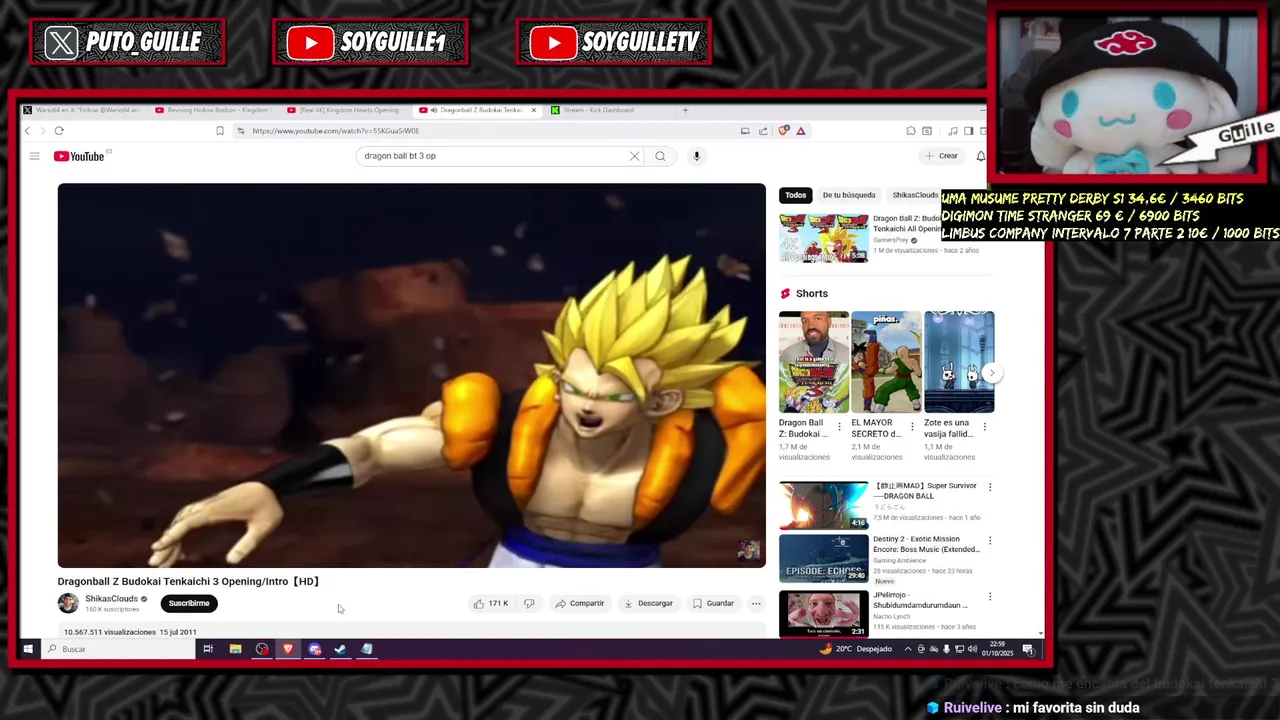This screenshot has width=1280, height=720.
Task: Clear the YouTube search box text
Action: [634, 156]
